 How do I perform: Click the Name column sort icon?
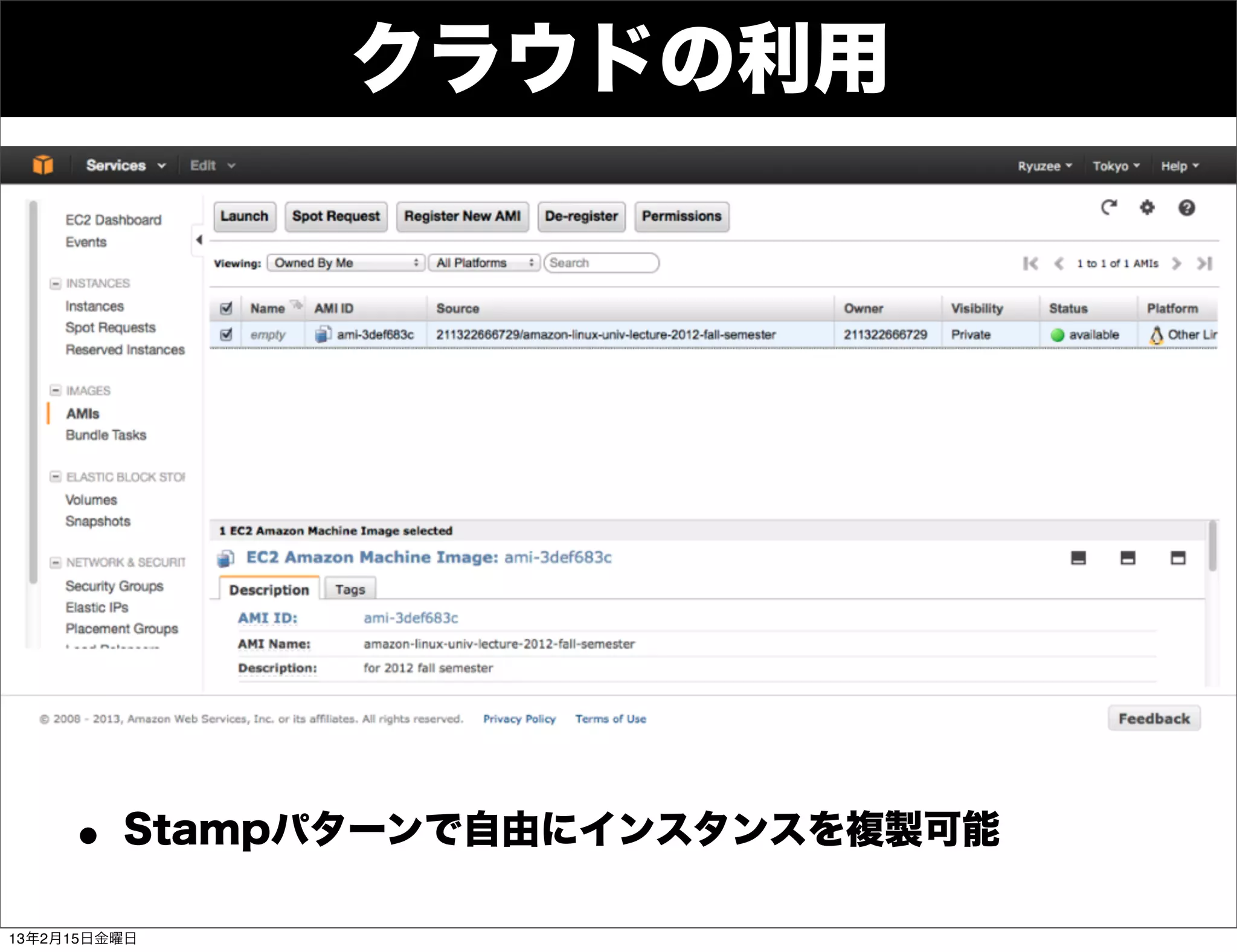coord(296,304)
